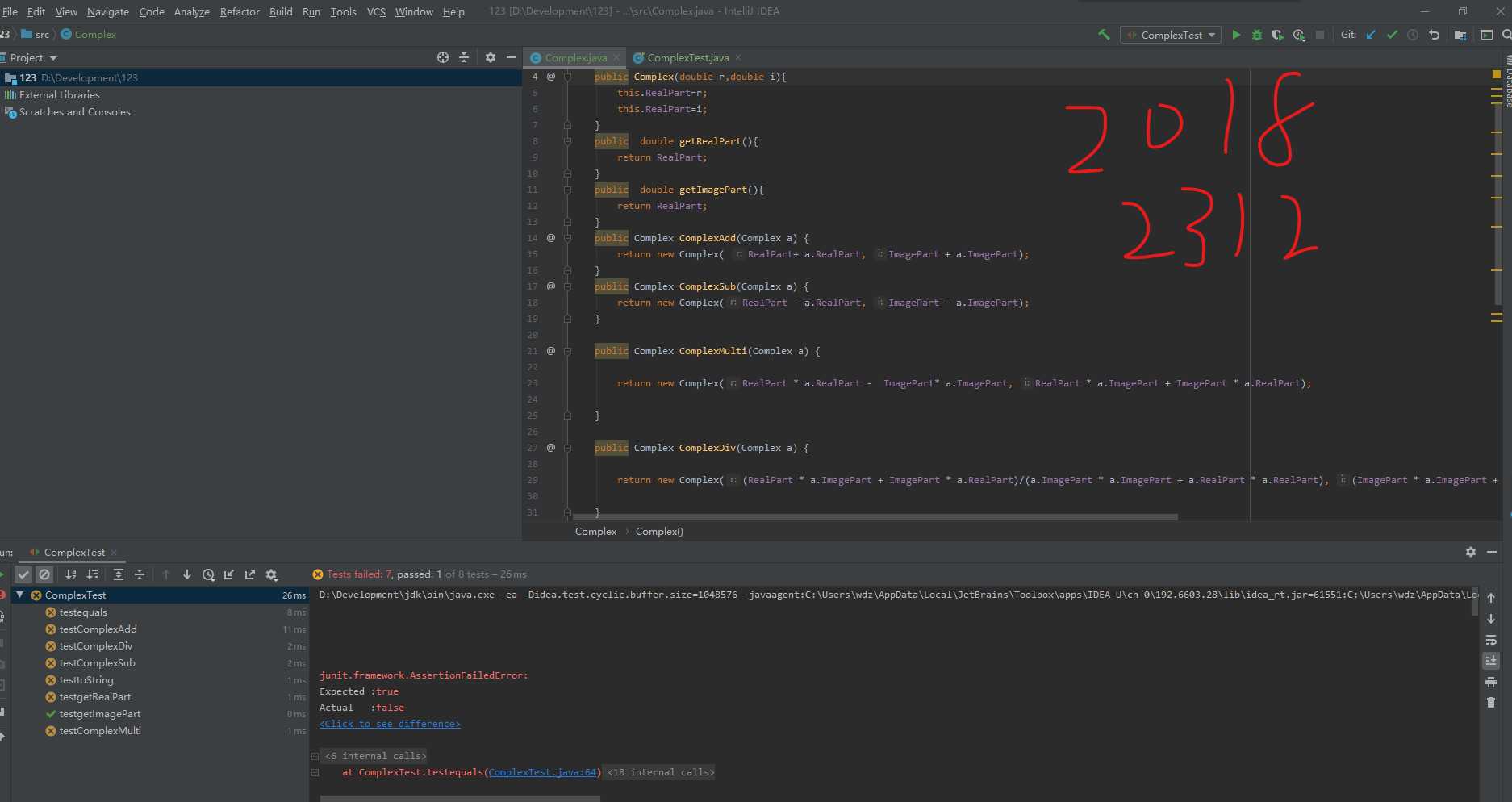The height and width of the screenshot is (802, 1512).
Task: Open the Search Everywhere magnifier icon
Action: [x=1506, y=35]
